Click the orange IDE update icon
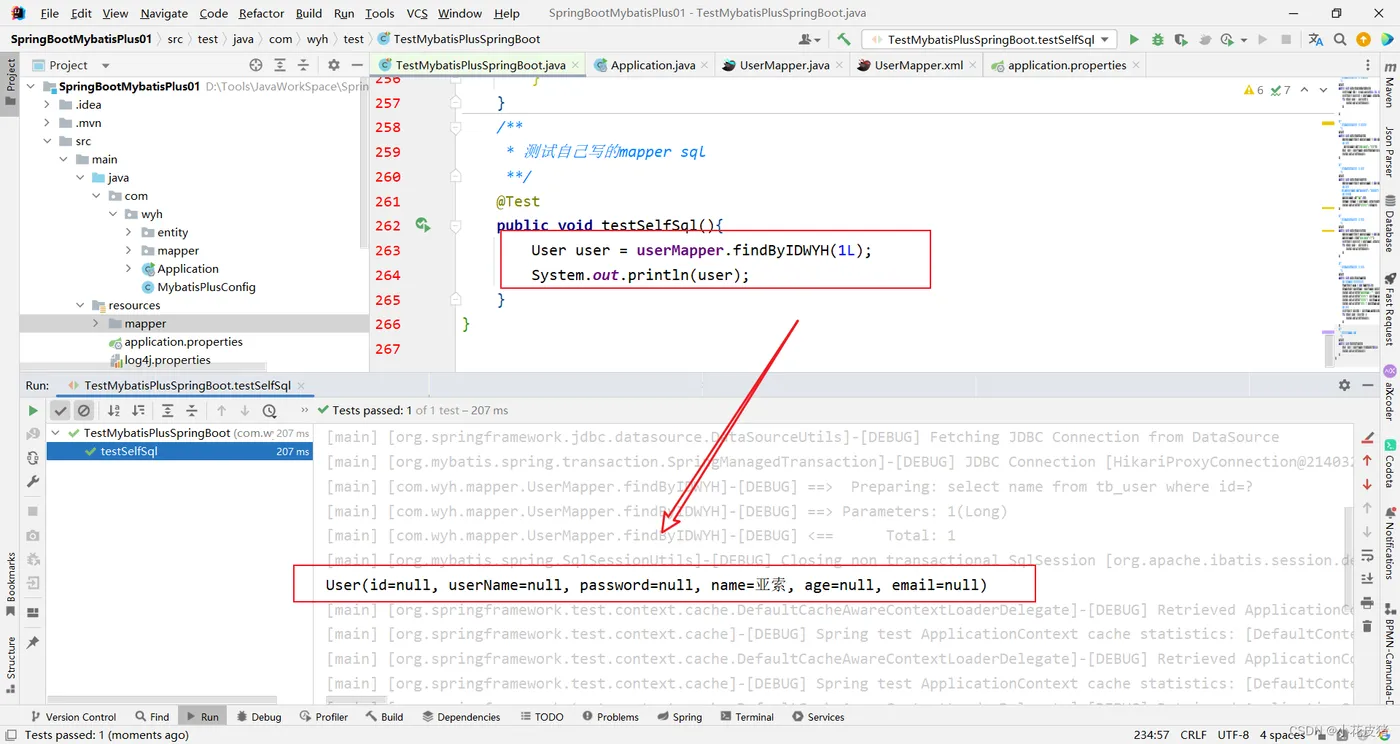 1363,39
